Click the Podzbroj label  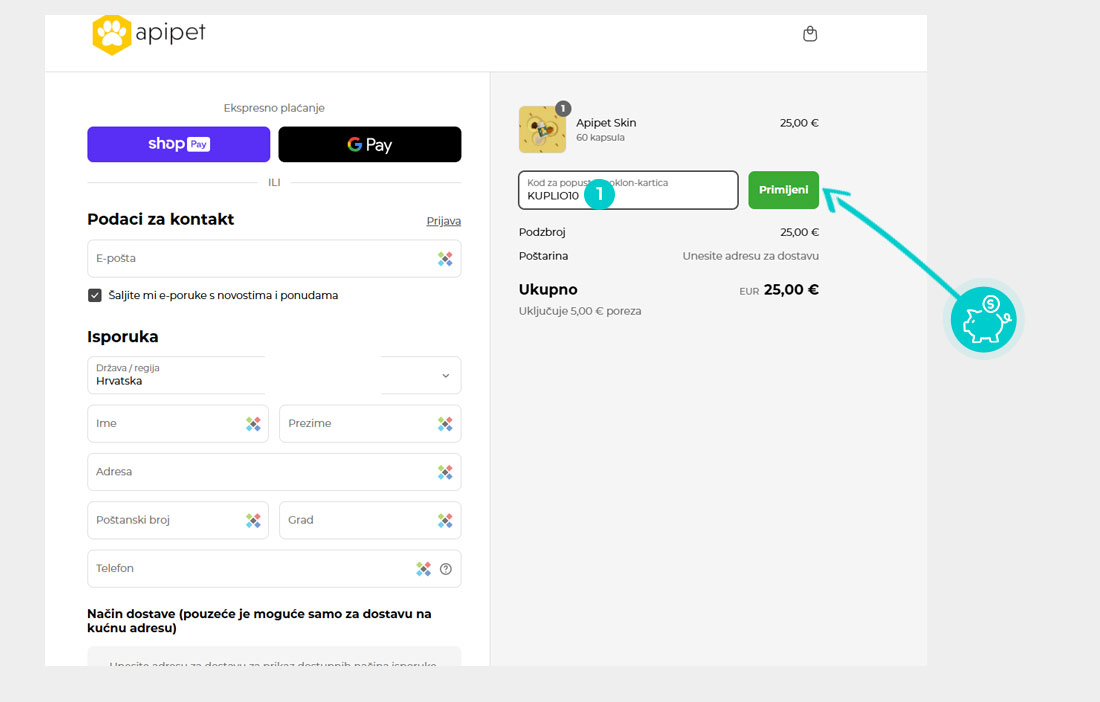coord(542,232)
